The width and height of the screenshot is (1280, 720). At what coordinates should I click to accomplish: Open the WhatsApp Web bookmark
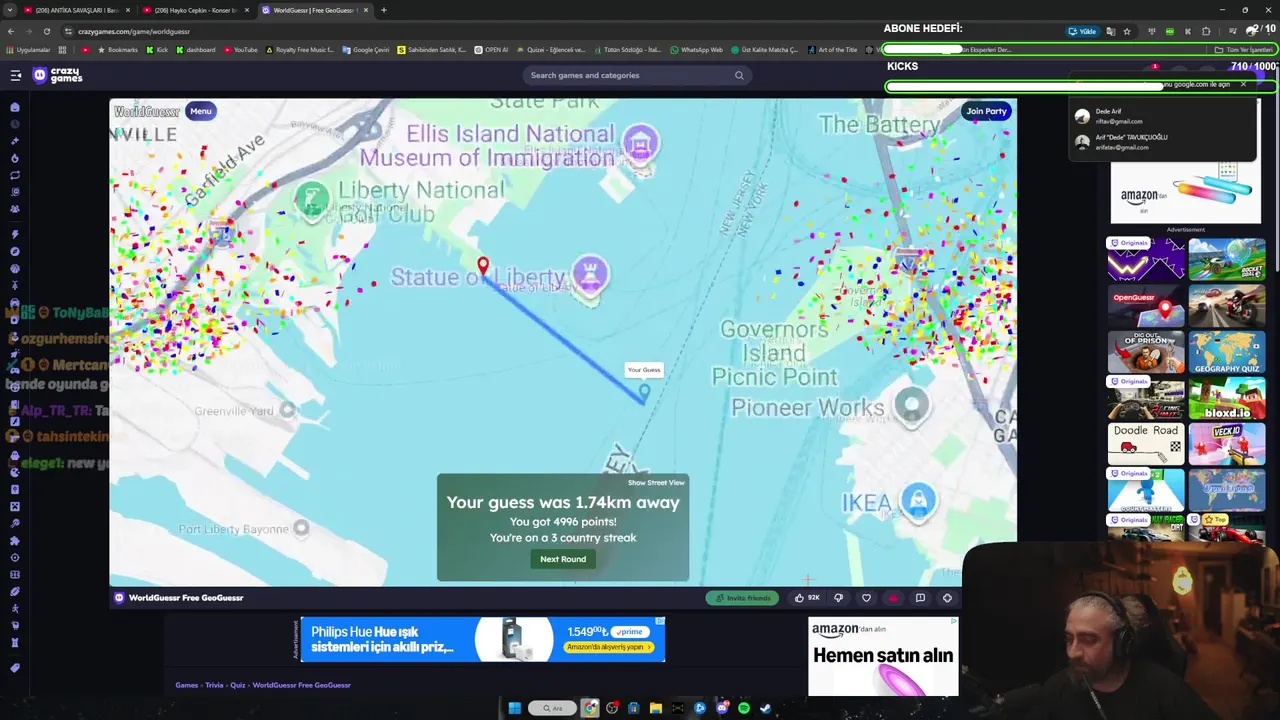697,49
